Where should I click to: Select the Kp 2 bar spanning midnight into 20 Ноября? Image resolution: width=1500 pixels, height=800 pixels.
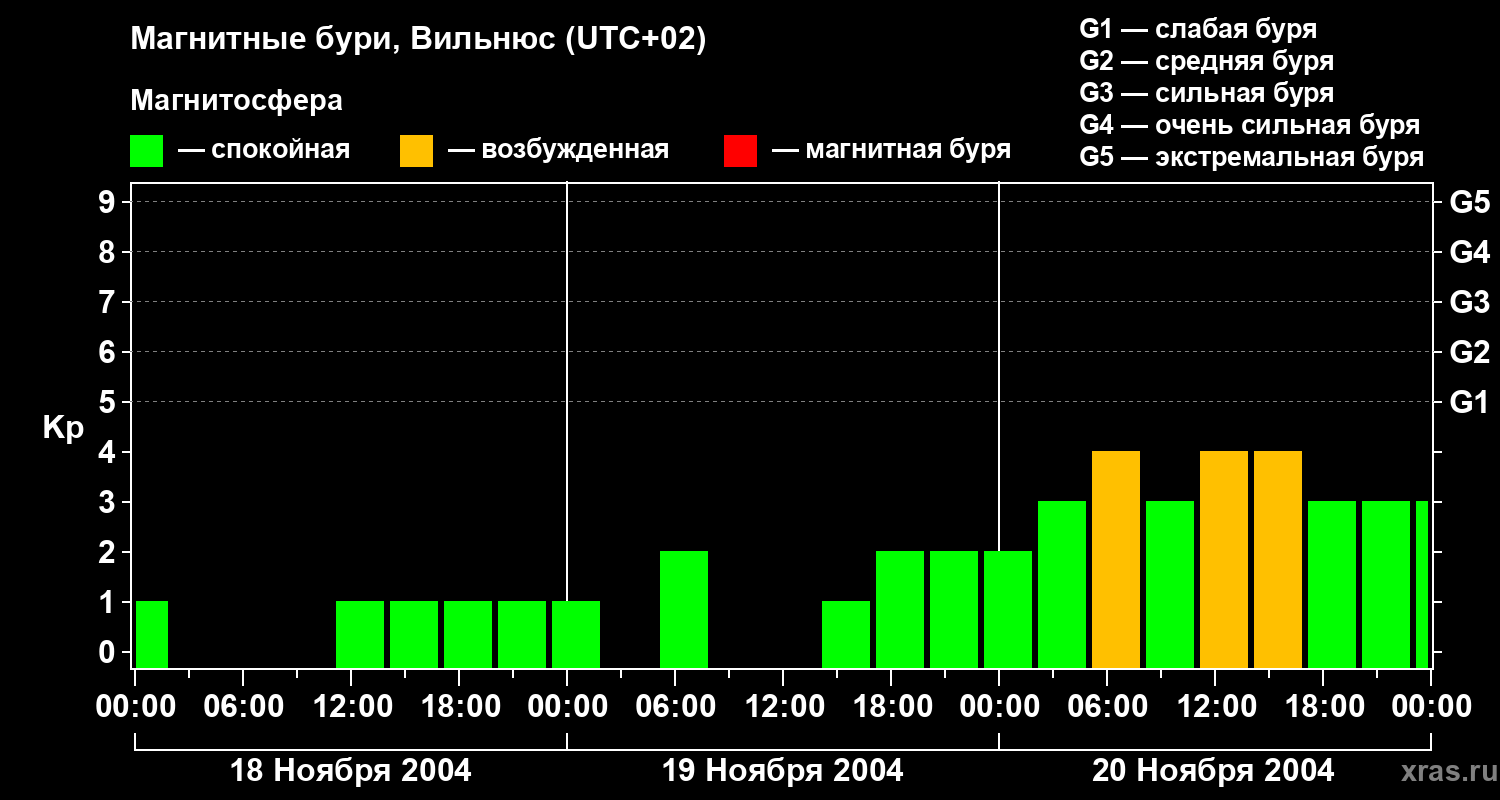[x=1008, y=610]
